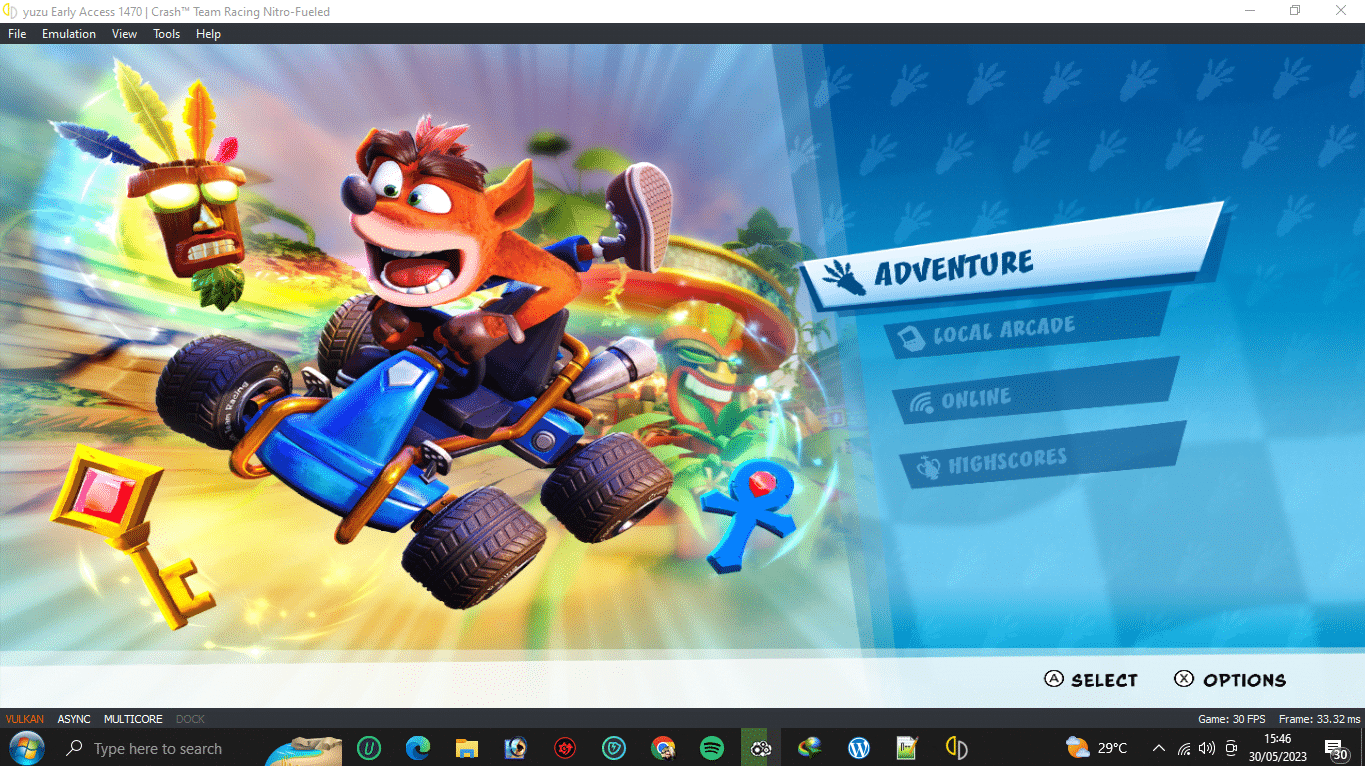Click the yellow yuzu logo taskbar icon
The height and width of the screenshot is (766, 1365).
pos(957,748)
